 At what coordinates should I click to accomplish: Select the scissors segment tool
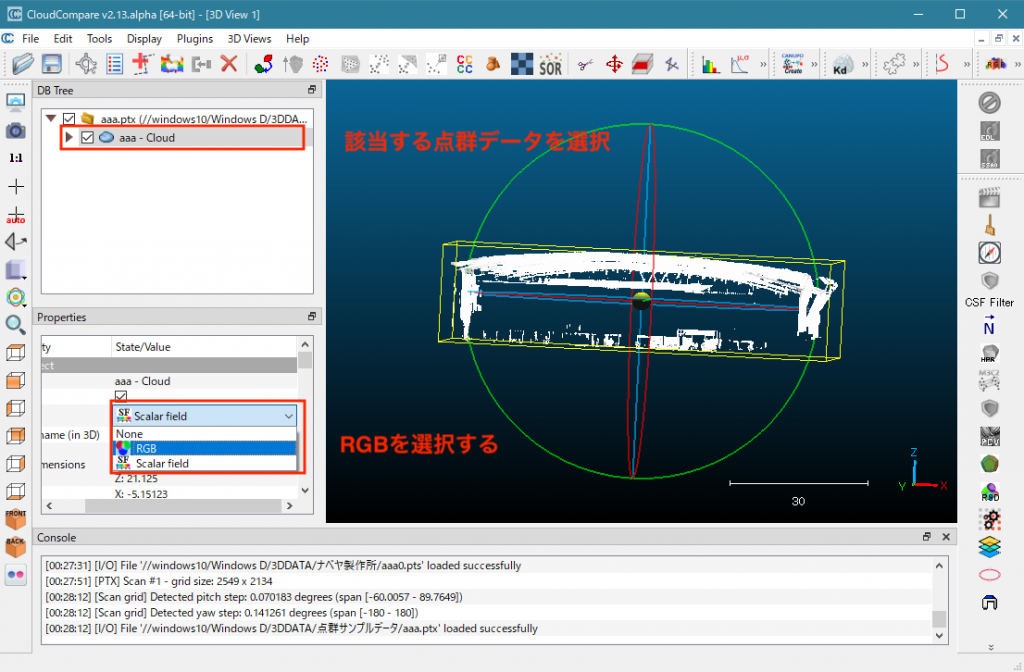(x=587, y=64)
